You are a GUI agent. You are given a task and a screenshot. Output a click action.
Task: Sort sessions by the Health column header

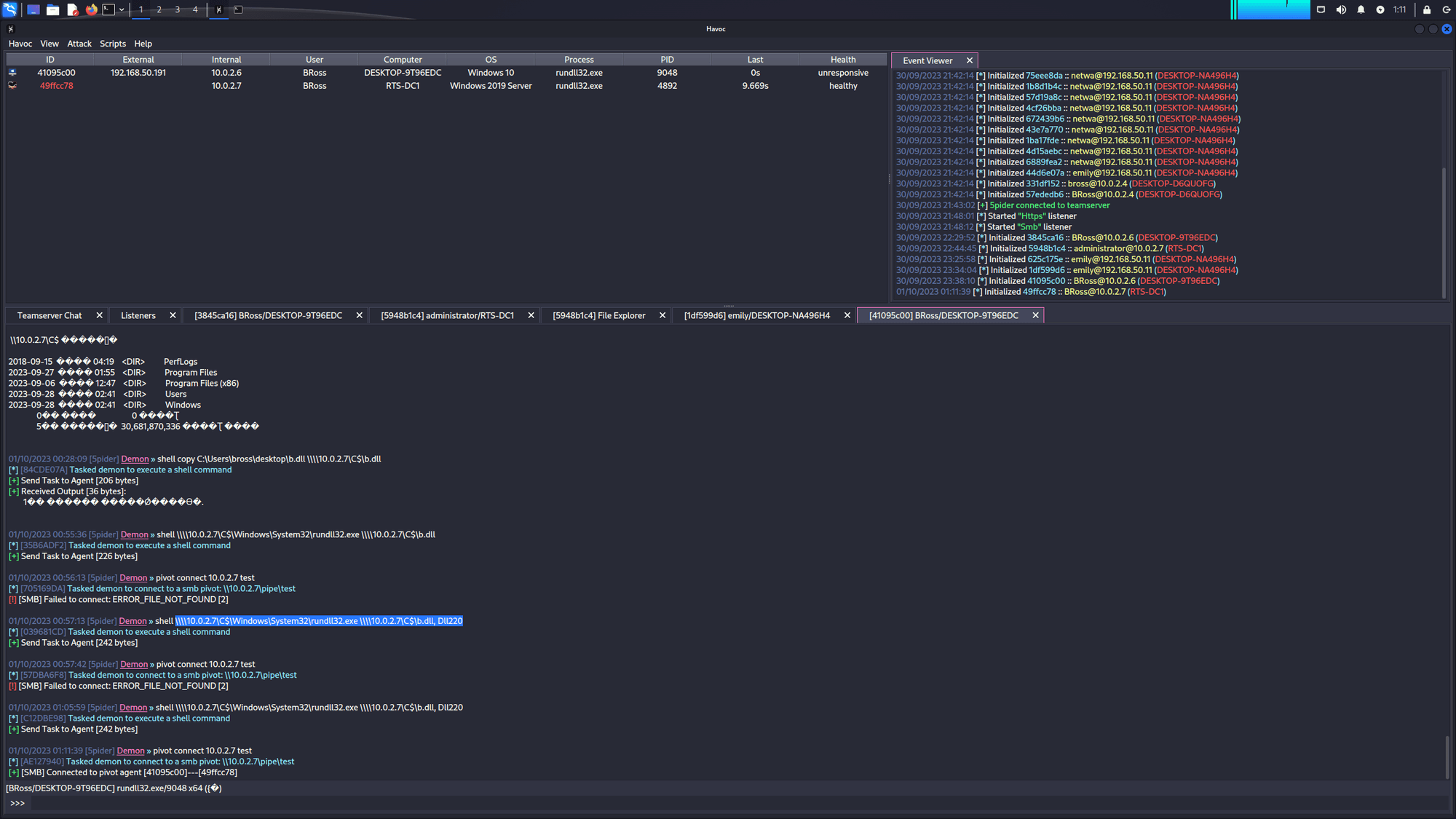843,60
